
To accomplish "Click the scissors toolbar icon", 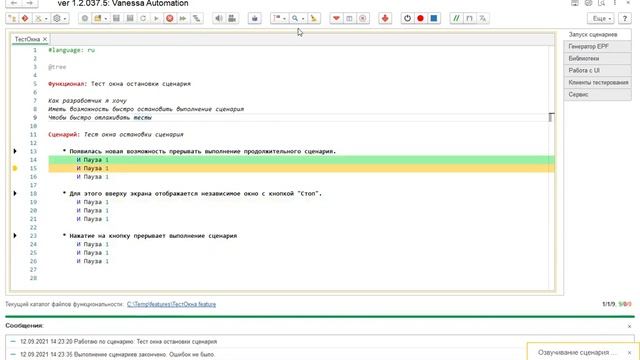I will coord(38,18).
